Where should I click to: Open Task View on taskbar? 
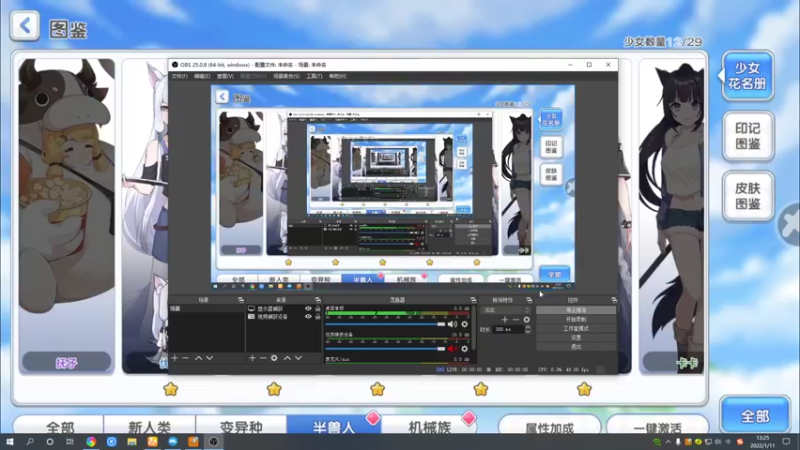click(70, 442)
